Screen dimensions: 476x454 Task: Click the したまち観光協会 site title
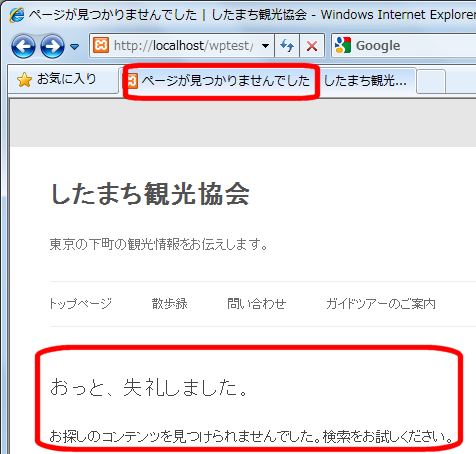[150, 194]
